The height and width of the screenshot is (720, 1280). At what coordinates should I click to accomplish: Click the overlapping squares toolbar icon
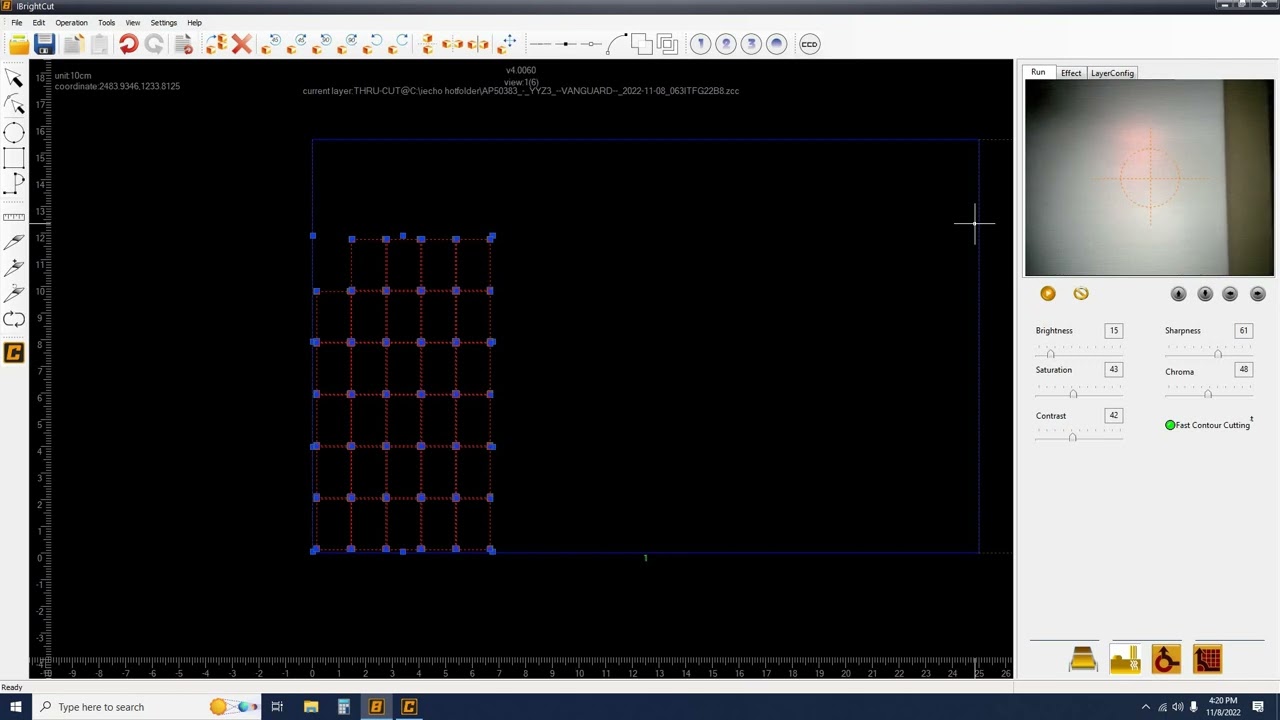641,43
